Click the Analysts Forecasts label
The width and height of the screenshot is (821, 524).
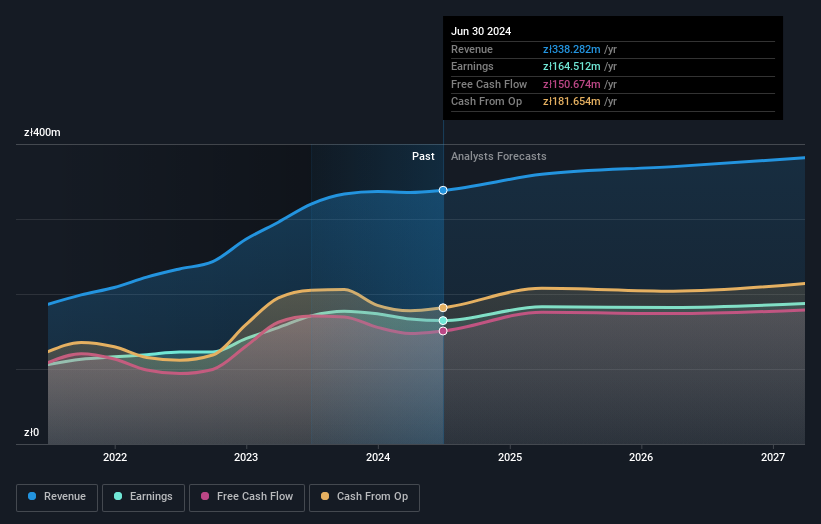(498, 156)
